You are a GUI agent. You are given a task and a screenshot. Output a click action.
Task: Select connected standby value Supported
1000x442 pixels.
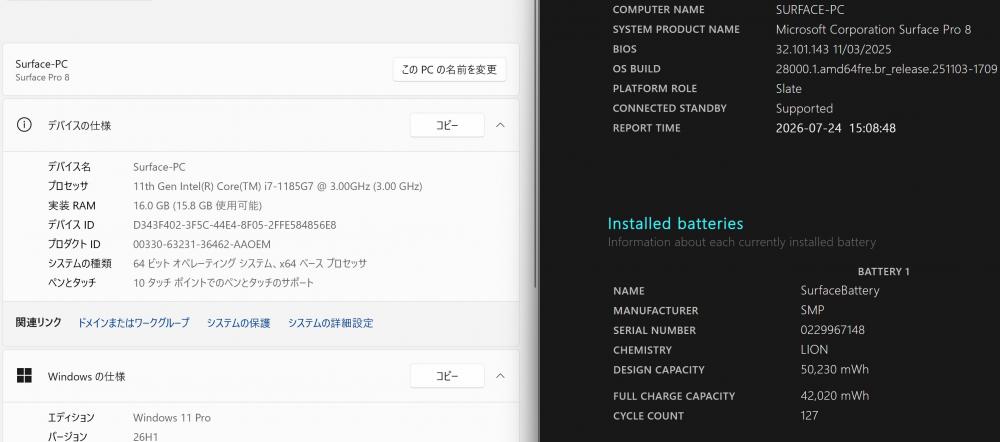[x=804, y=108]
